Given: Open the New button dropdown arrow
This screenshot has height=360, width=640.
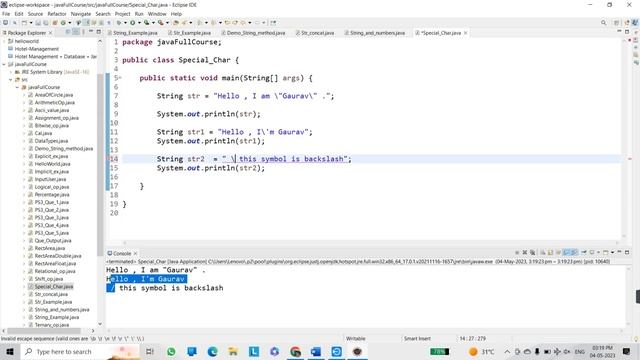Looking at the screenshot, I should (31, 23).
